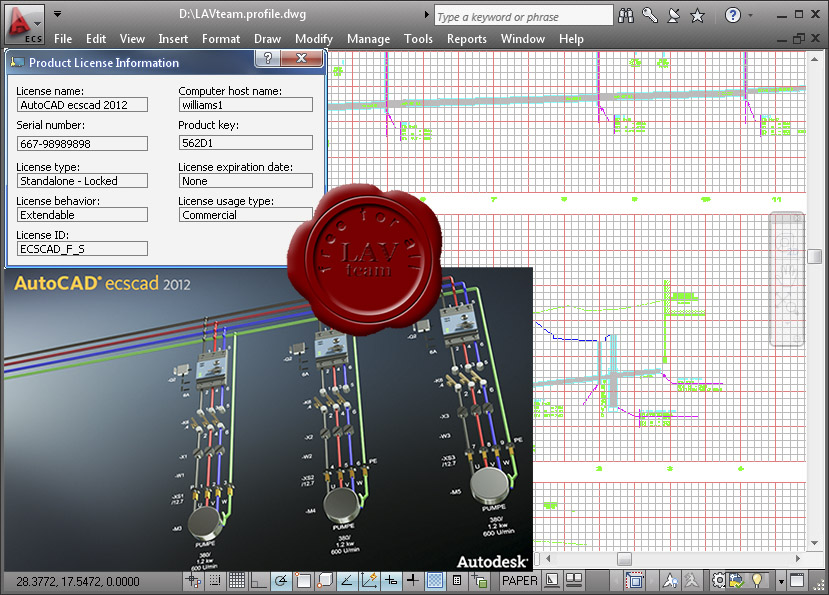This screenshot has width=829, height=595.
Task: Click vertical scrollbar down arrow
Action: [815, 543]
